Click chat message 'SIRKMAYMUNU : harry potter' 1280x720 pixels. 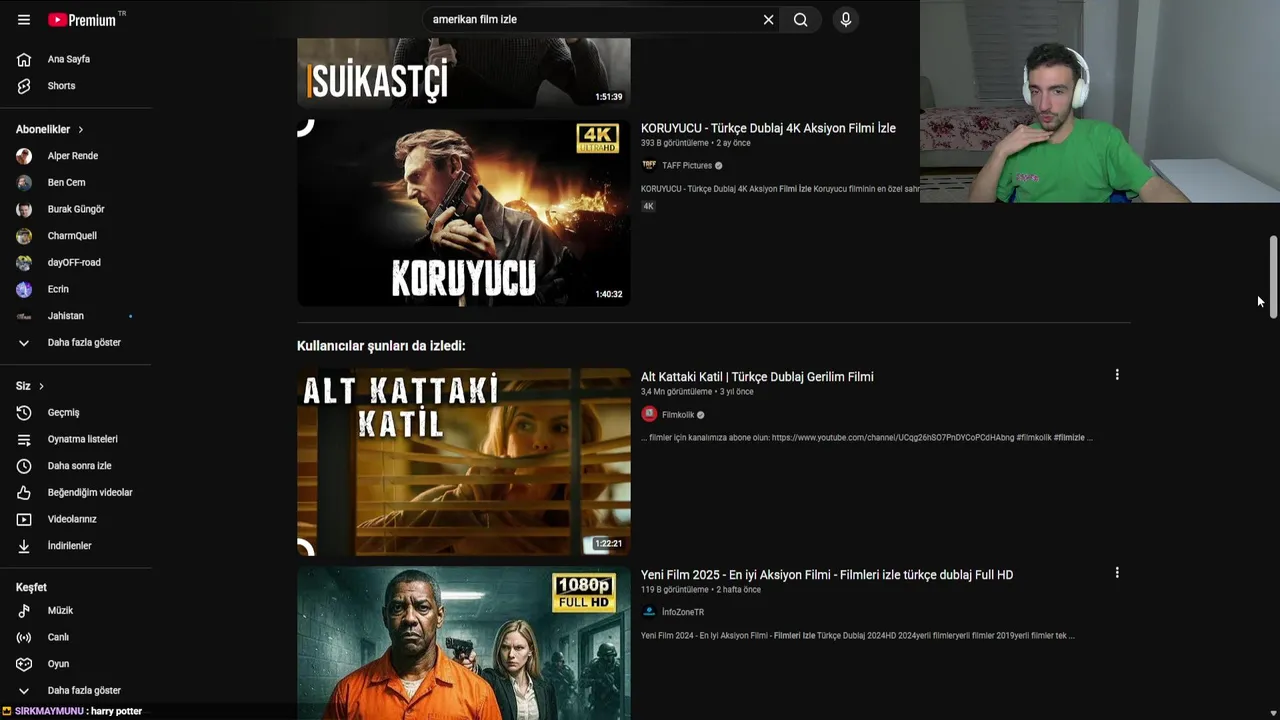click(x=79, y=711)
